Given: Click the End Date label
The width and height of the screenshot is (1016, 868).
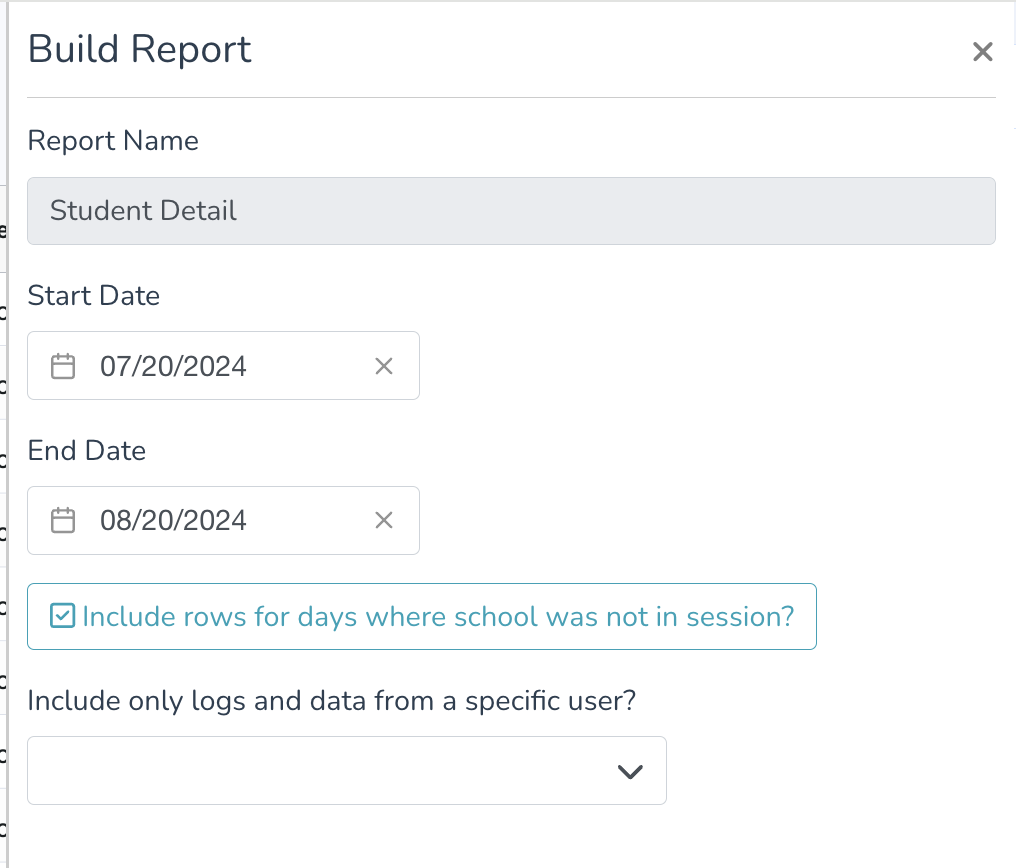Looking at the screenshot, I should tap(86, 450).
